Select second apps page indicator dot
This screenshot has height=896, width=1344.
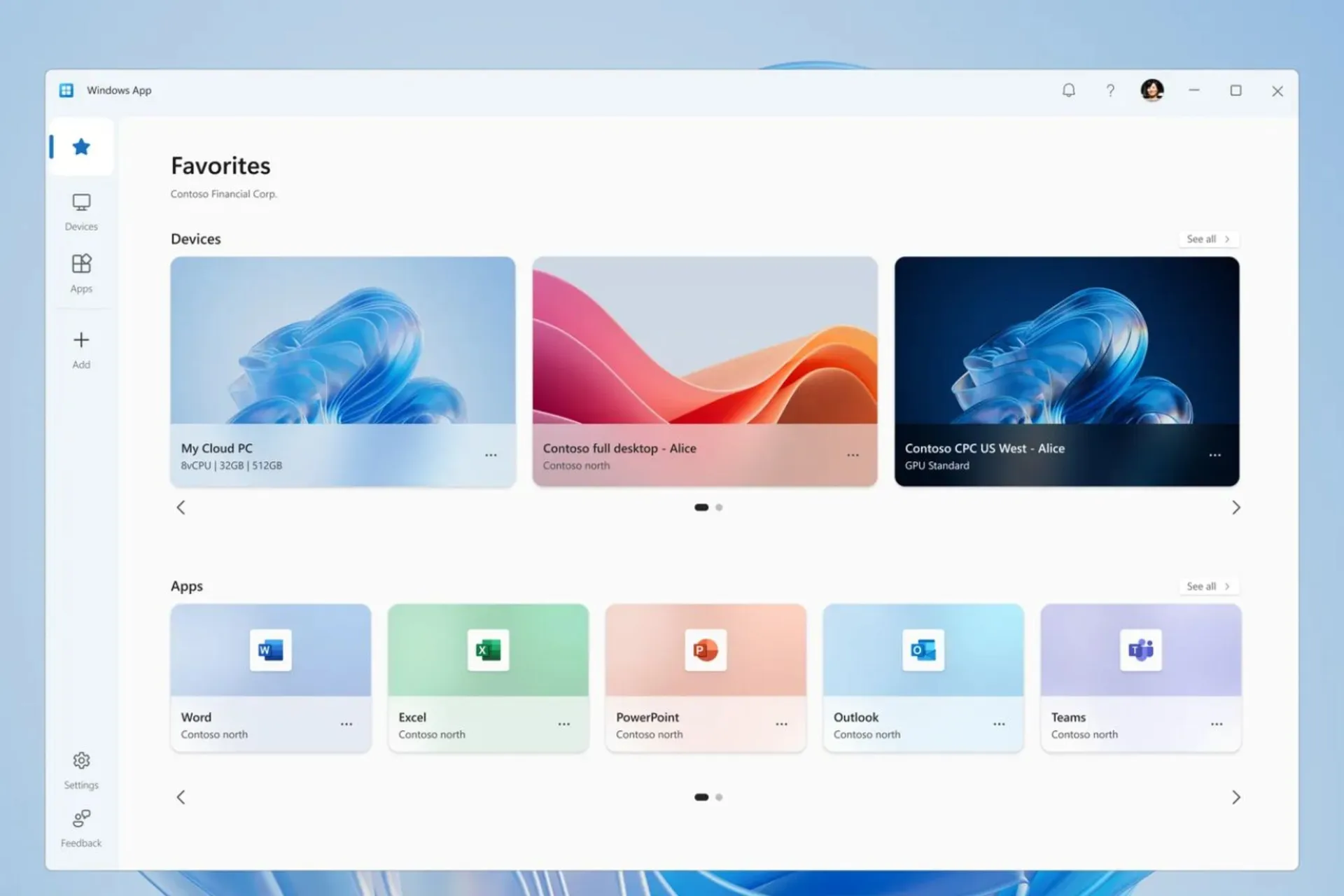pos(719,797)
